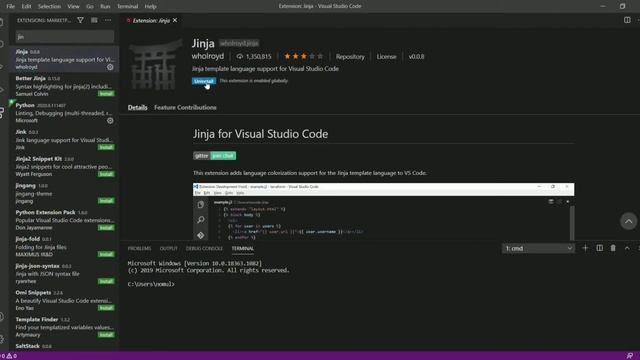The height and width of the screenshot is (360, 640).
Task: Install the Jinja language support extension
Action: coord(106,147)
